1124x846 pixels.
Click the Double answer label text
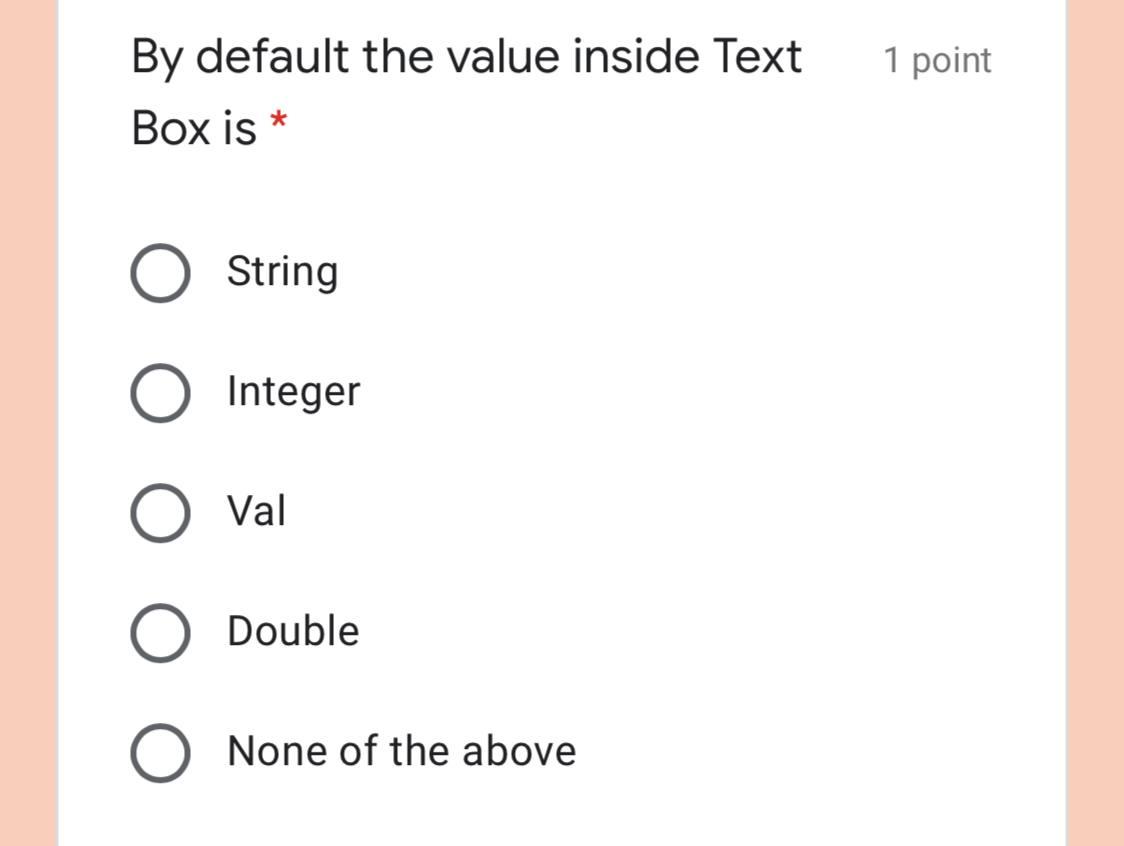tap(292, 631)
